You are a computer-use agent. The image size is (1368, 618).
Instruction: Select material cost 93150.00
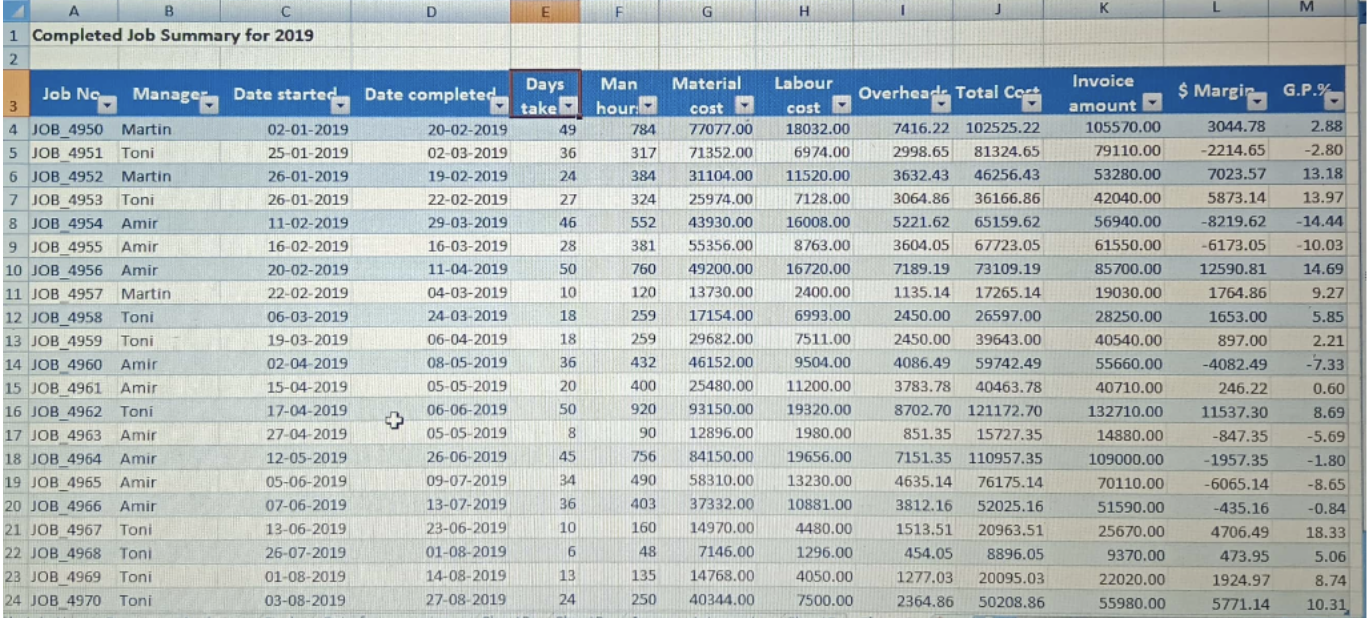(x=719, y=411)
